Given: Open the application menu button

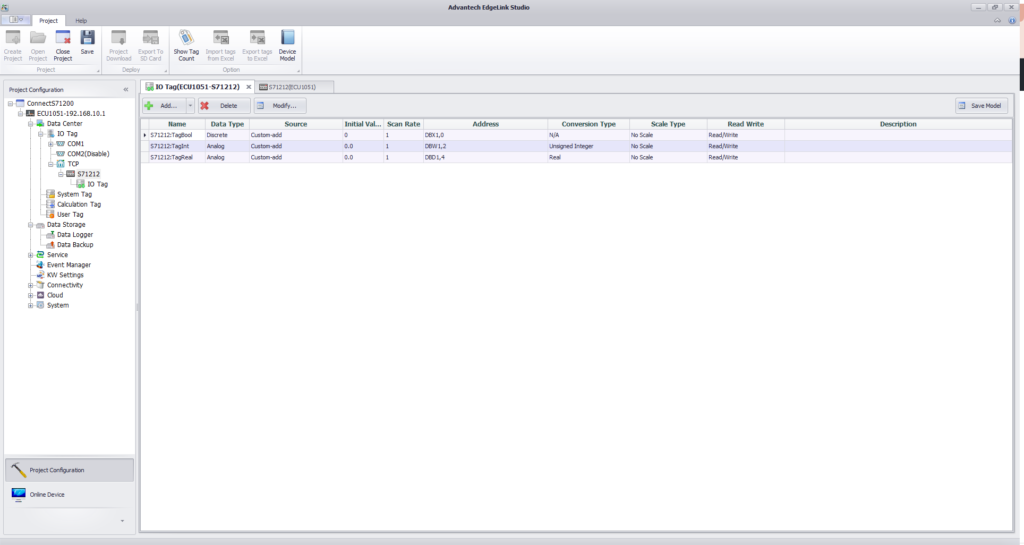Looking at the screenshot, I should (16, 20).
